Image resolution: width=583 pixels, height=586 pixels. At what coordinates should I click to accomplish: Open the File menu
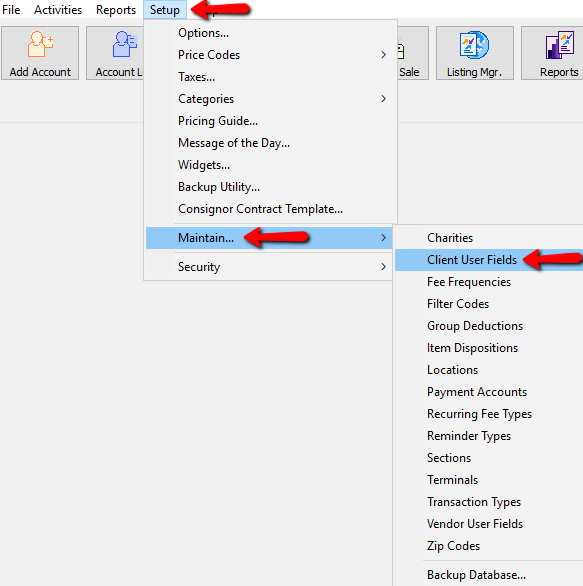pos(11,10)
